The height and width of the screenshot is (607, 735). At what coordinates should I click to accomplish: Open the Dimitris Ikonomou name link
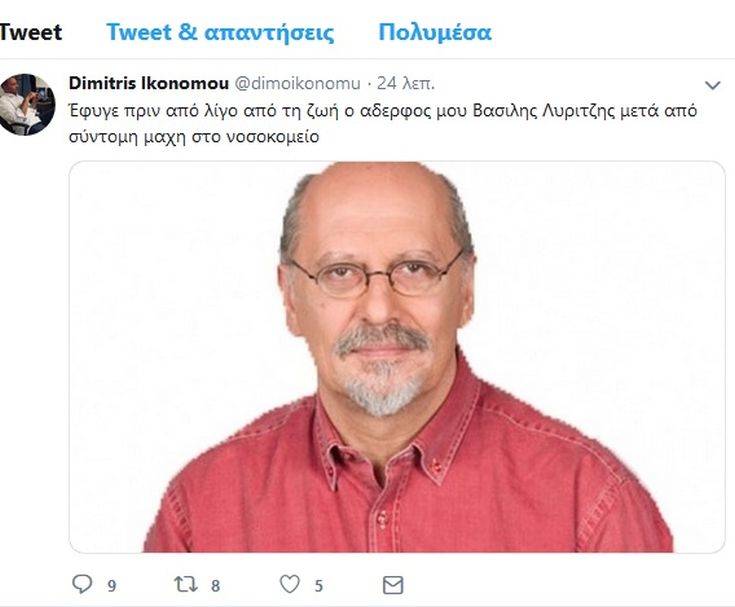pyautogui.click(x=149, y=83)
